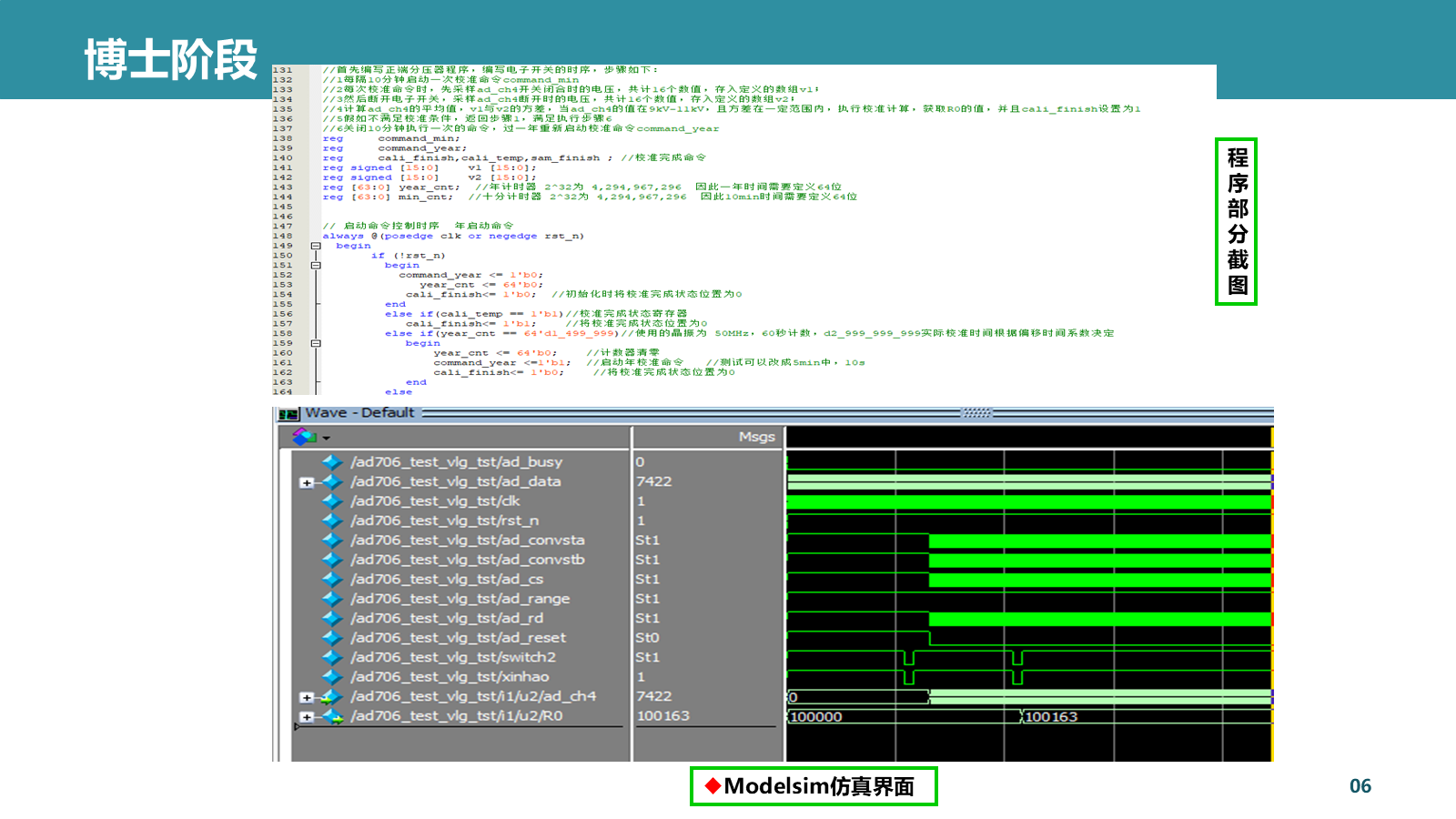Click the Wave window title icon
The width and height of the screenshot is (1456, 819).
(288, 414)
